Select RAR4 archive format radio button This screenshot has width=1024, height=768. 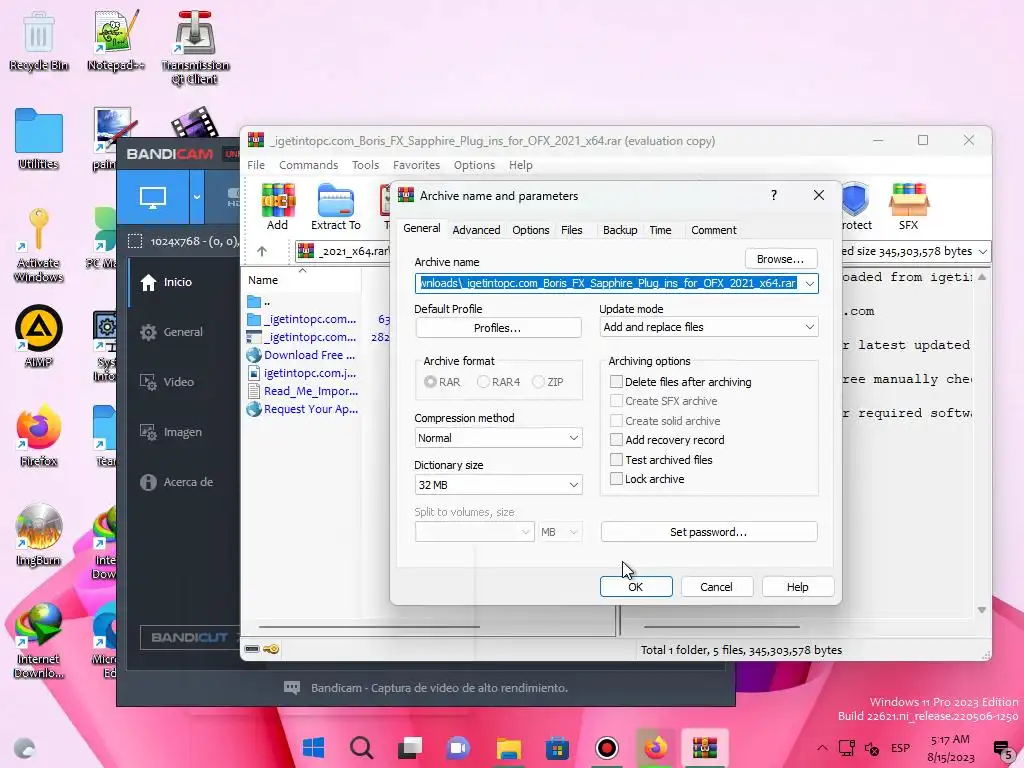pyautogui.click(x=483, y=381)
